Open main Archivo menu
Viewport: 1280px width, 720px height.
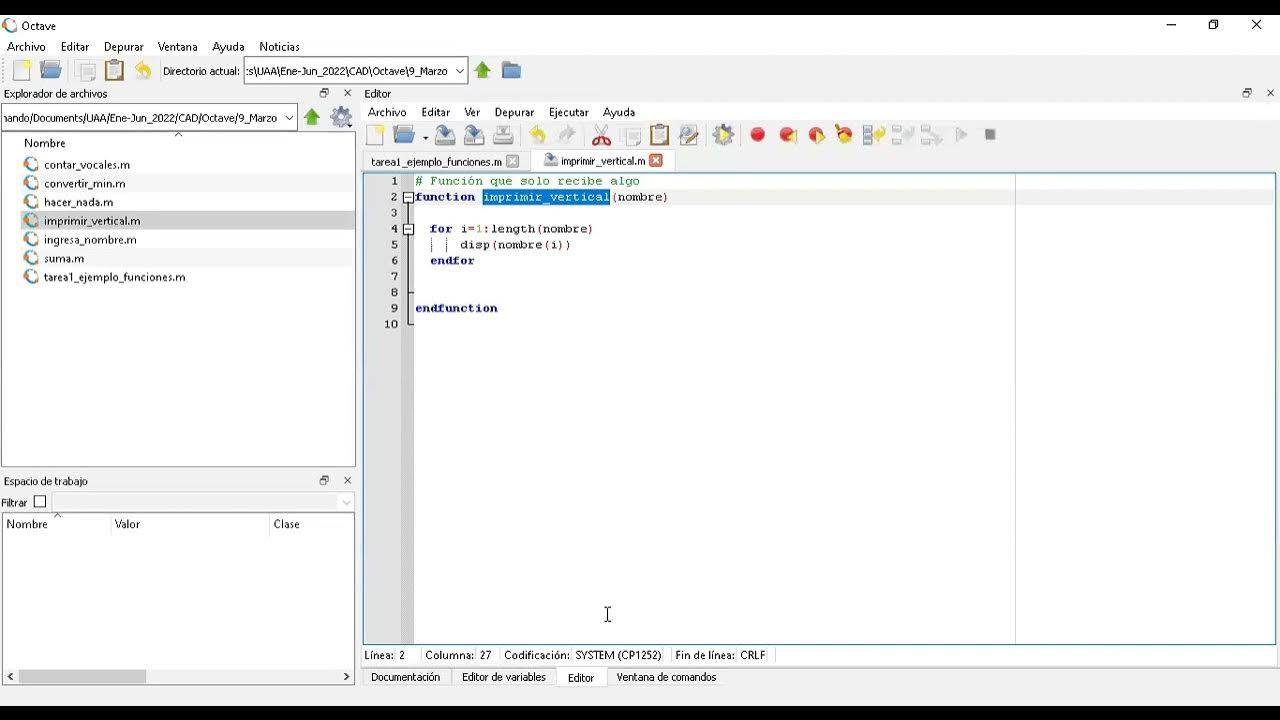coord(26,47)
